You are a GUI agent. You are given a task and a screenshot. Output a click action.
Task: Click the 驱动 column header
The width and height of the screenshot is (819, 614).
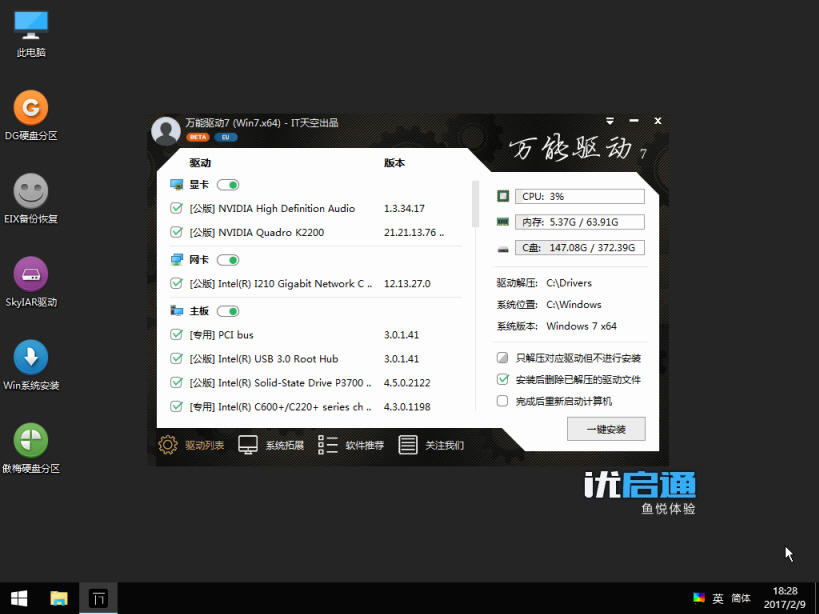click(x=200, y=163)
